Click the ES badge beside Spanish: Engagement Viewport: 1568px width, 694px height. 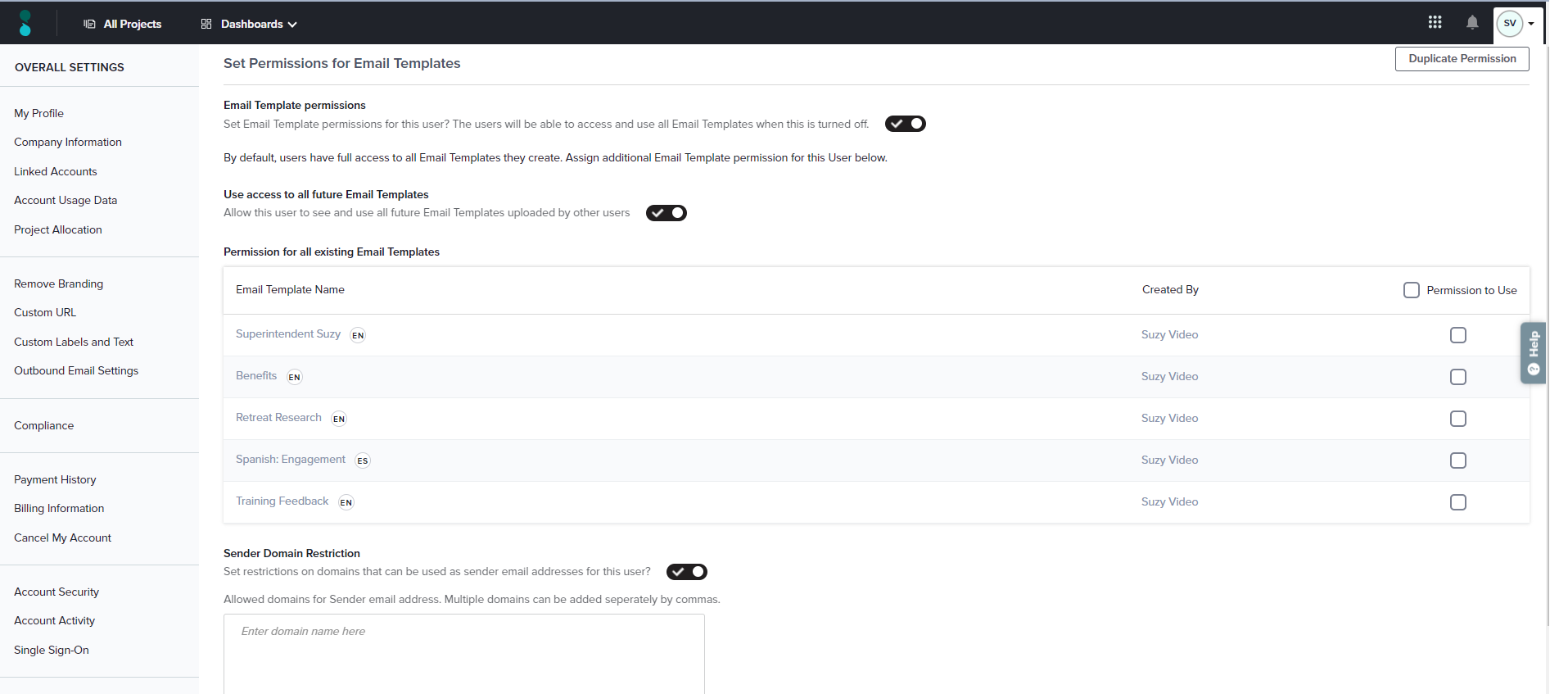[363, 460]
